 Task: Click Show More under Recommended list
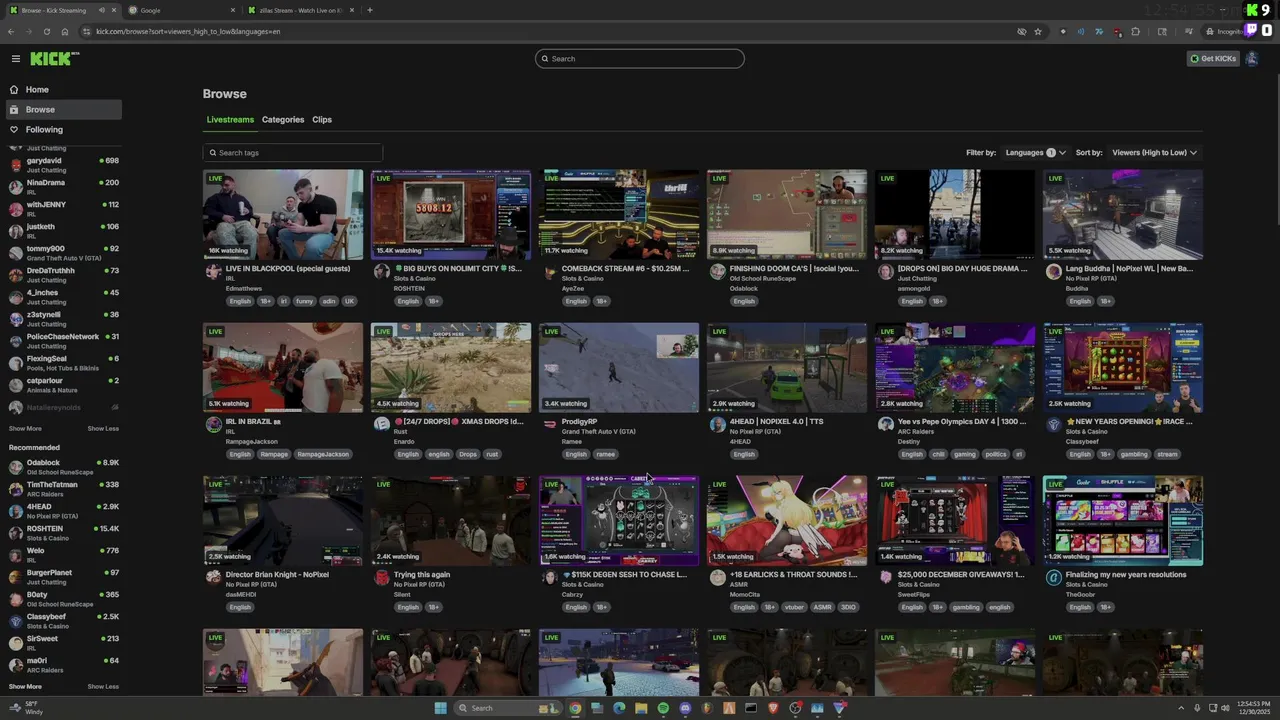pos(25,687)
